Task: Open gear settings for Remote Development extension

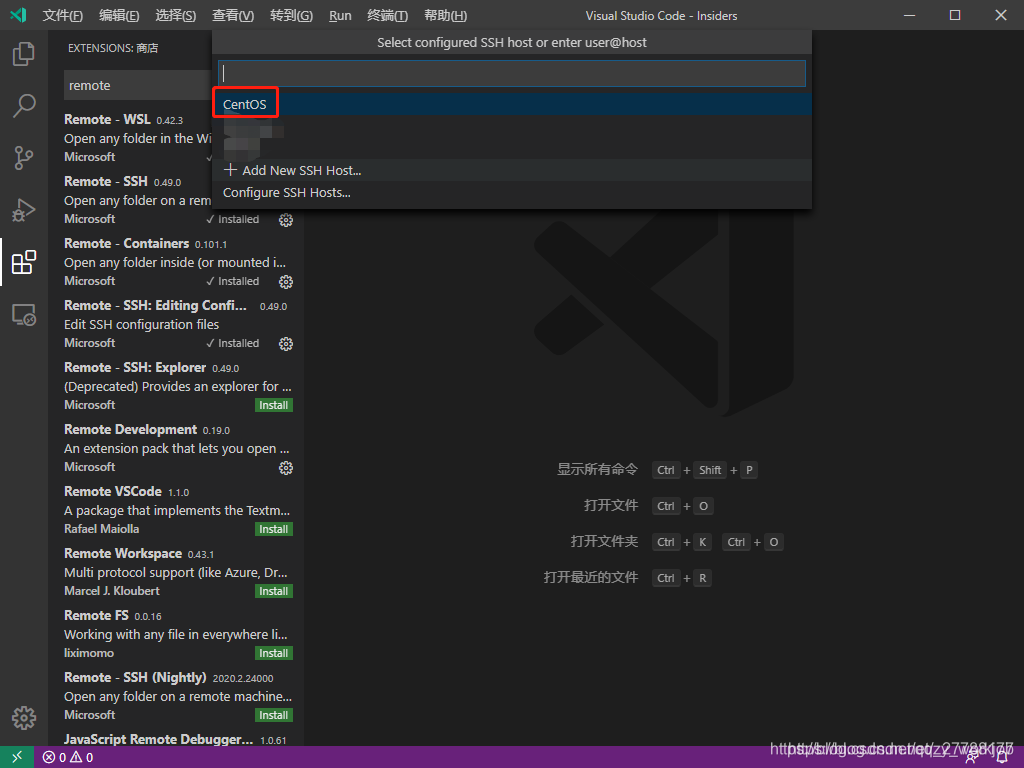Action: tap(286, 468)
